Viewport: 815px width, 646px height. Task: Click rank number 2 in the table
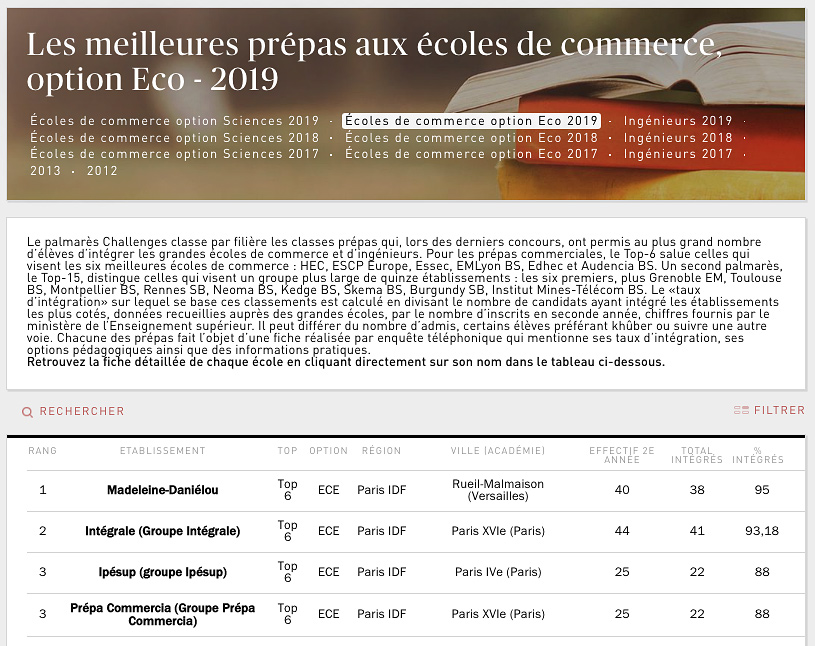point(43,531)
